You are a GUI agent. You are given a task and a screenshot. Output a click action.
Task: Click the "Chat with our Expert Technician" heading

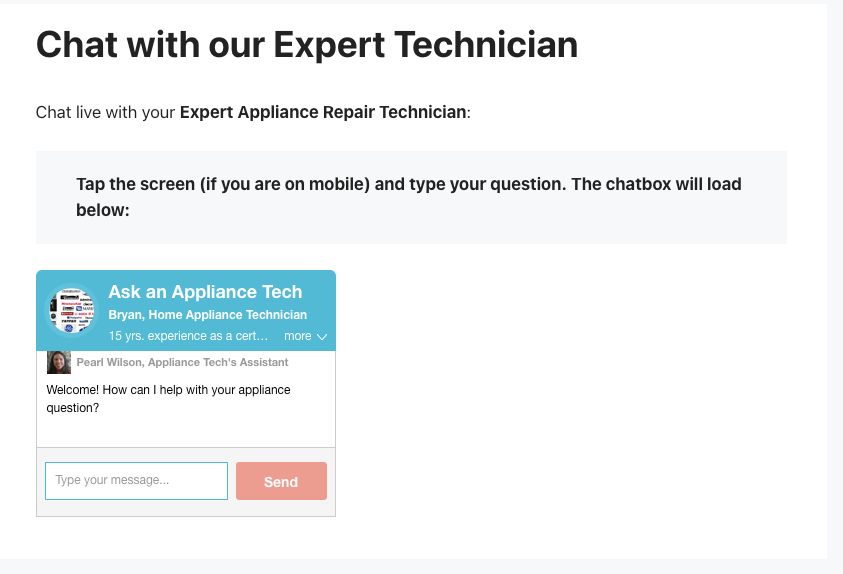[307, 45]
